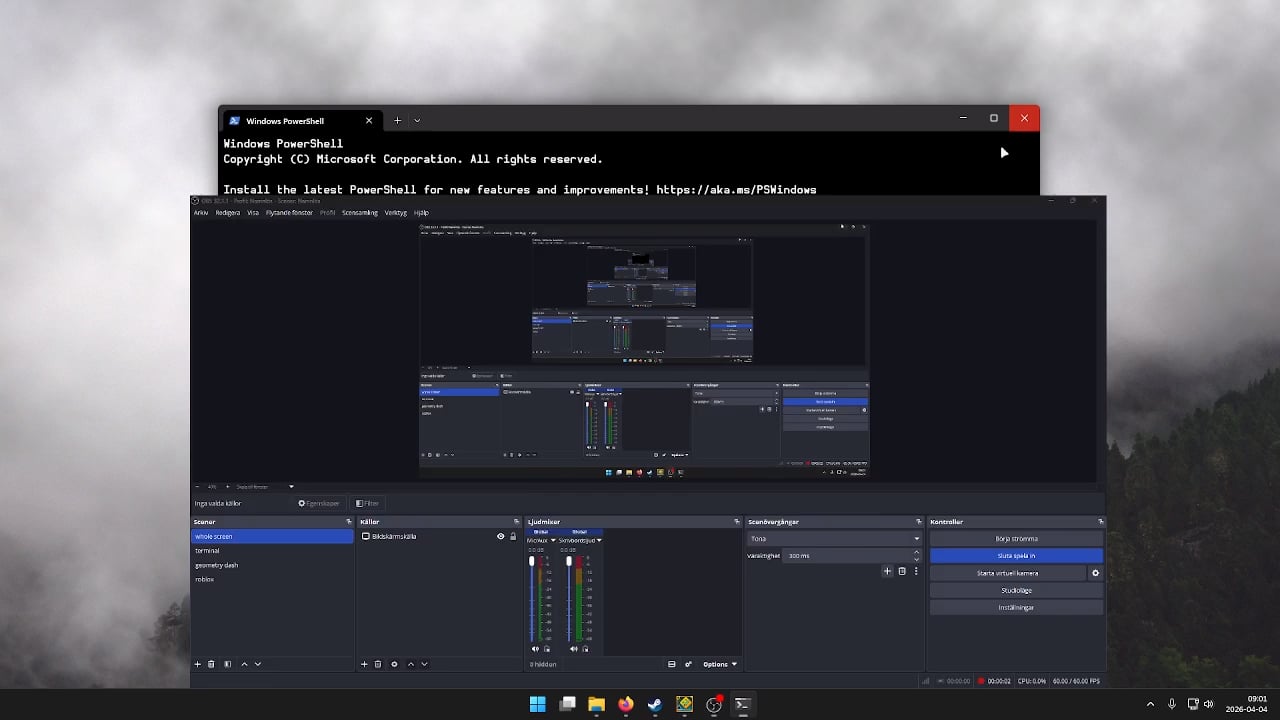This screenshot has height=720, width=1280.
Task: Delete the selected source with trash icon
Action: (x=378, y=664)
